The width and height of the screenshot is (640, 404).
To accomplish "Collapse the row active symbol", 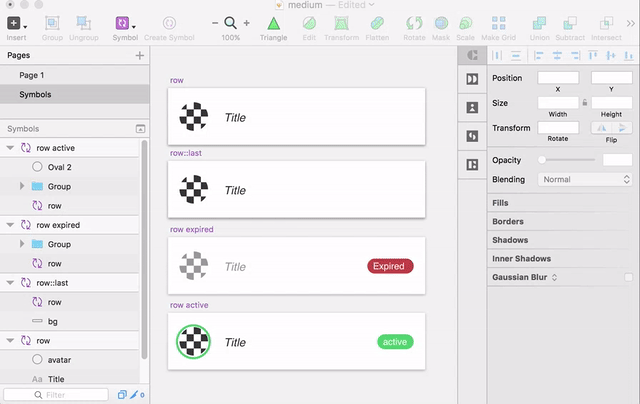I will coord(10,148).
